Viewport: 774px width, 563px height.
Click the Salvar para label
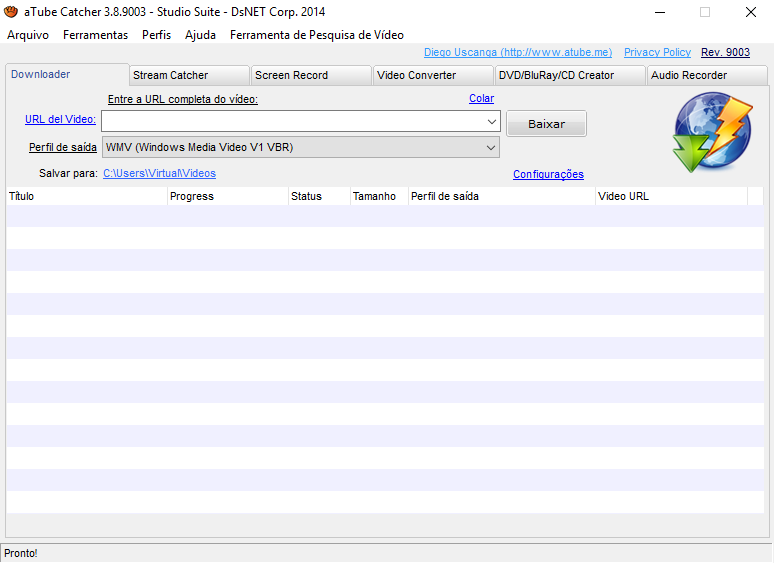[69, 174]
